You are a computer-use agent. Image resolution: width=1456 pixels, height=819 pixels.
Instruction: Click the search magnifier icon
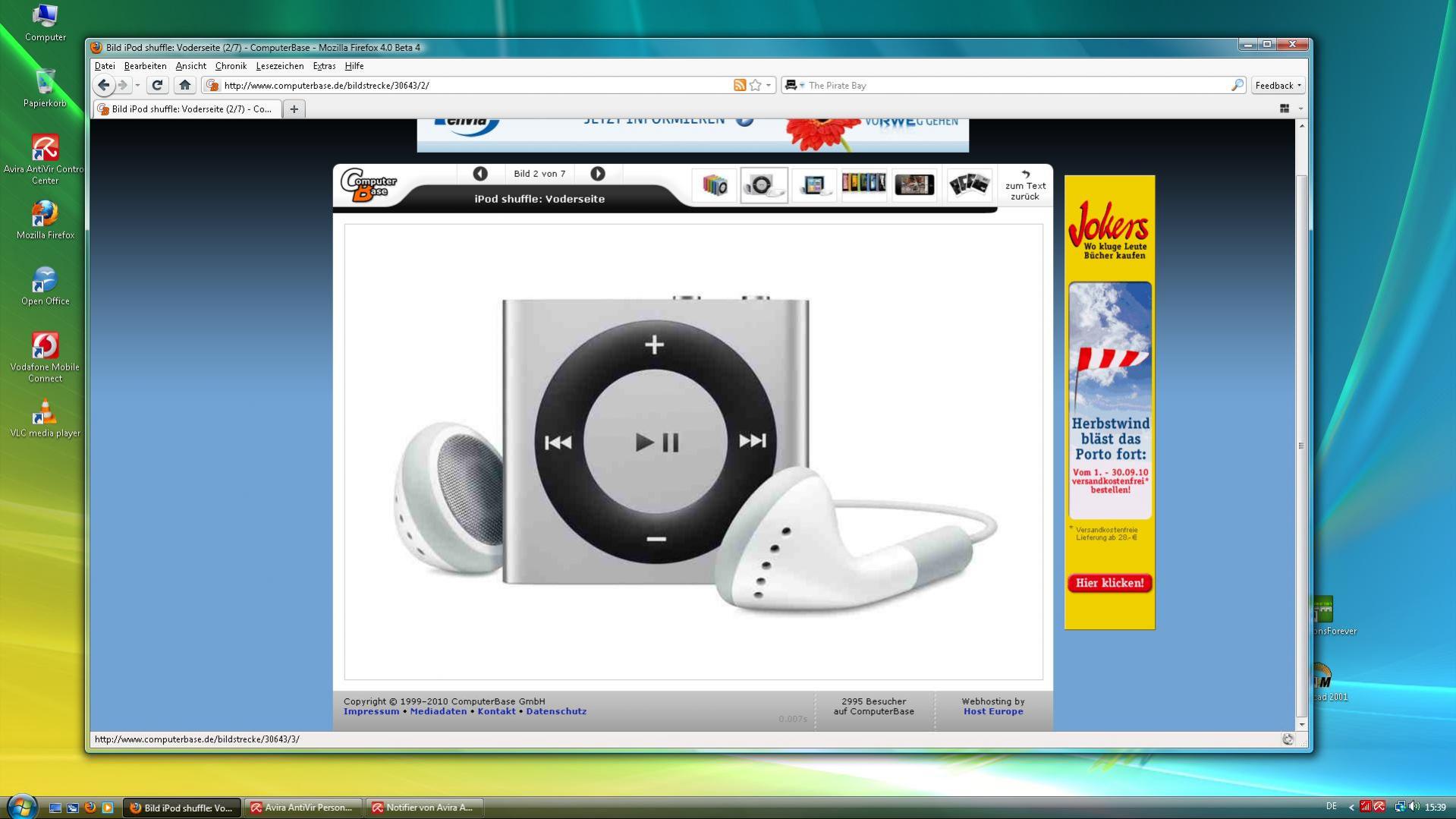1237,85
